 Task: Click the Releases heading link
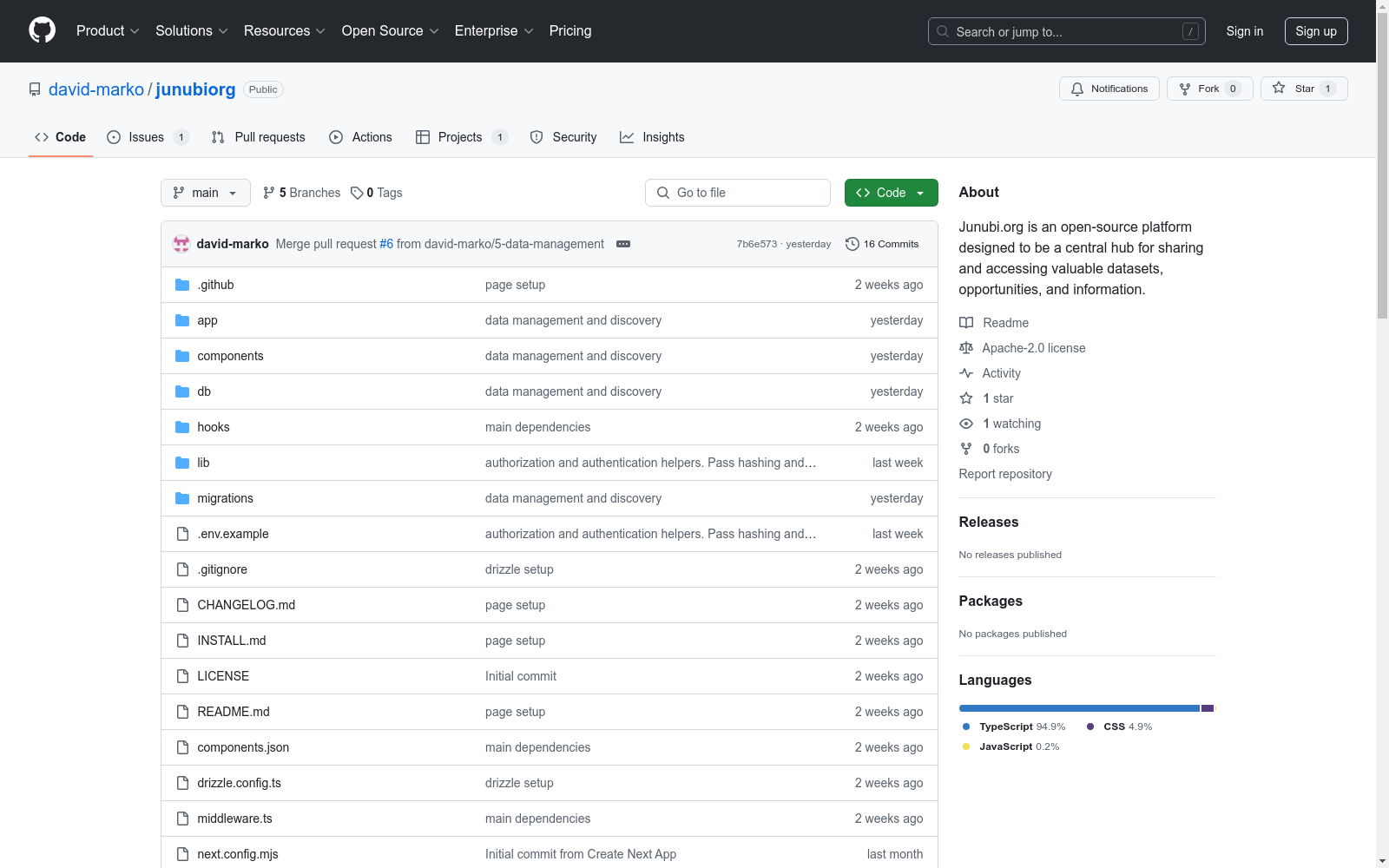coord(989,522)
